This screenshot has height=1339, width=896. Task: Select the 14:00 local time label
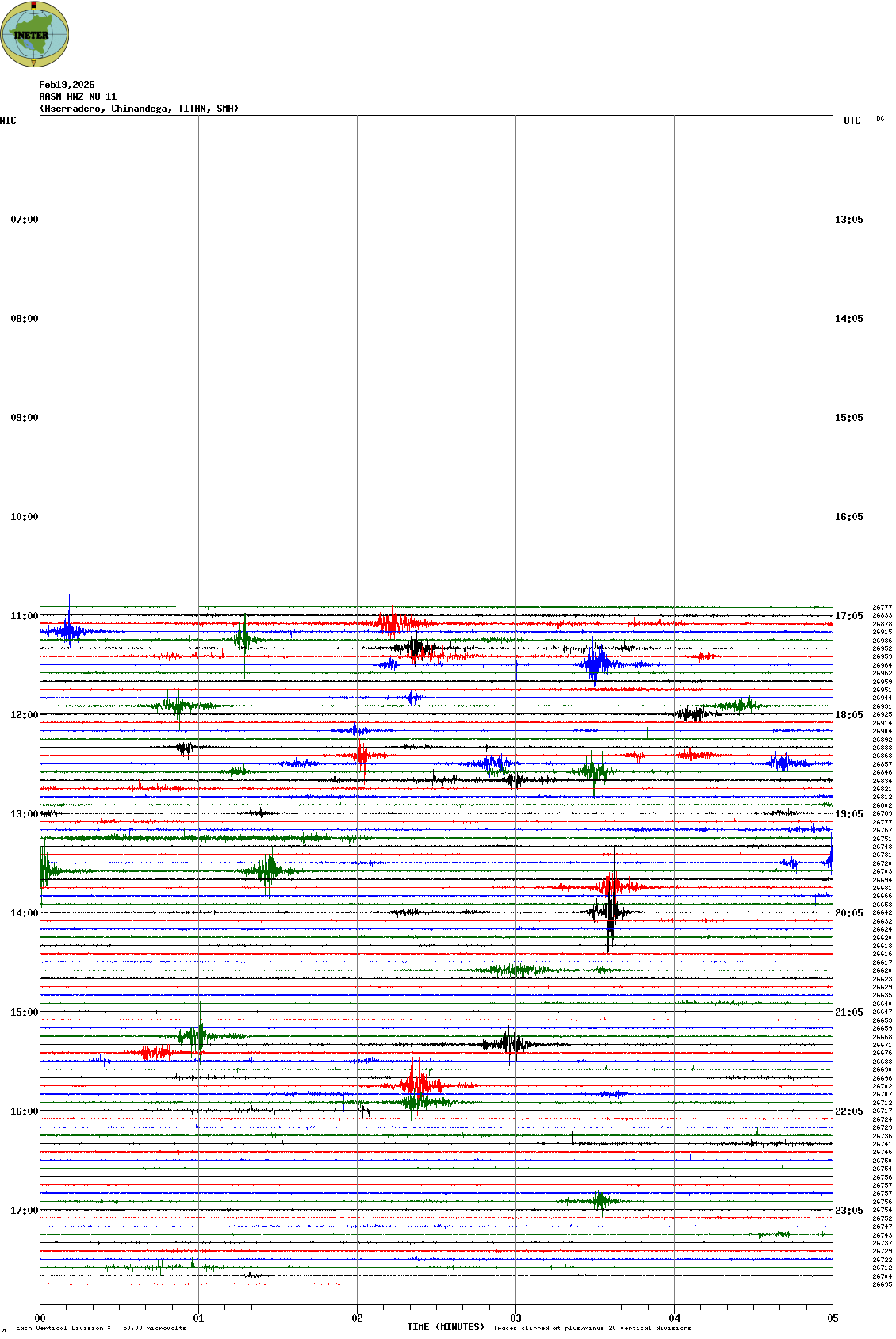tap(24, 913)
